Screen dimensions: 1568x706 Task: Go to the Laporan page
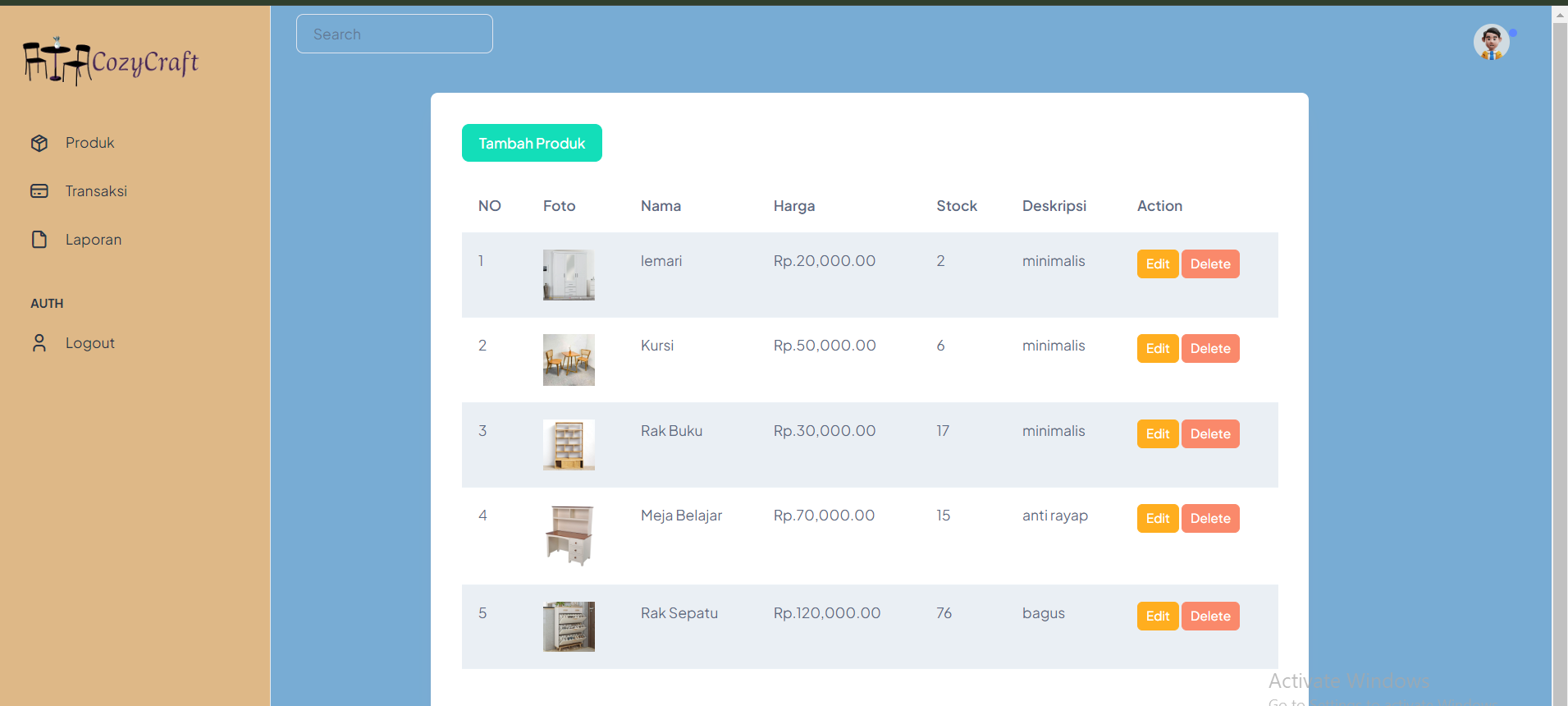point(94,240)
